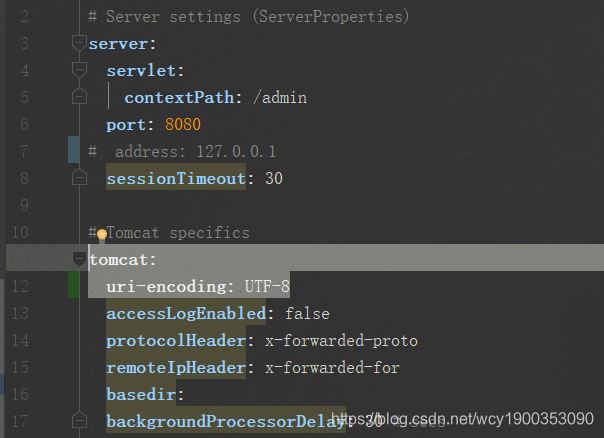604x438 pixels.
Task: Collapse the server block fold marker
Action: tap(79, 44)
